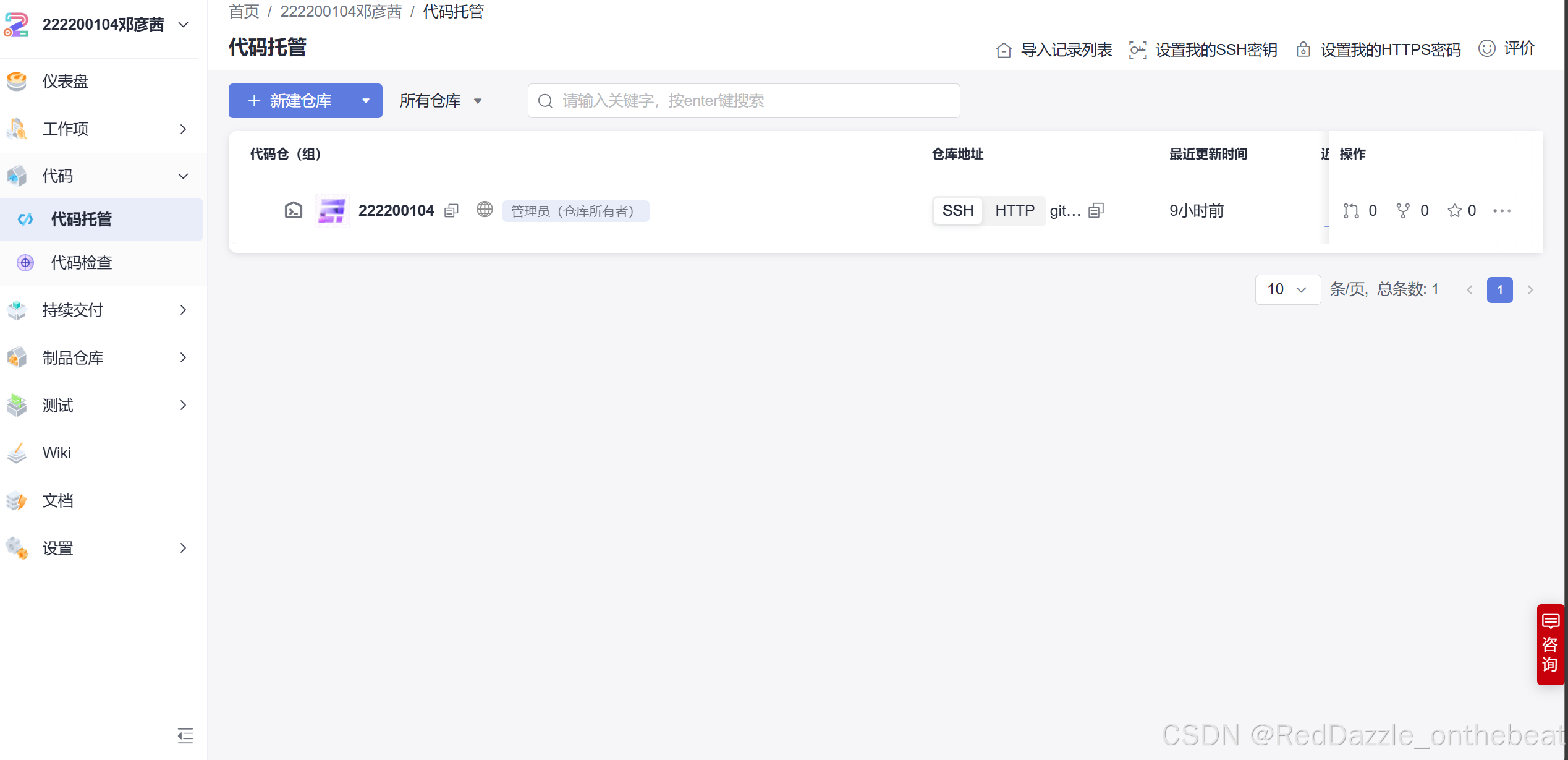1568x760 pixels.
Task: Open the 新建仓库 dropdown arrow
Action: 366,101
